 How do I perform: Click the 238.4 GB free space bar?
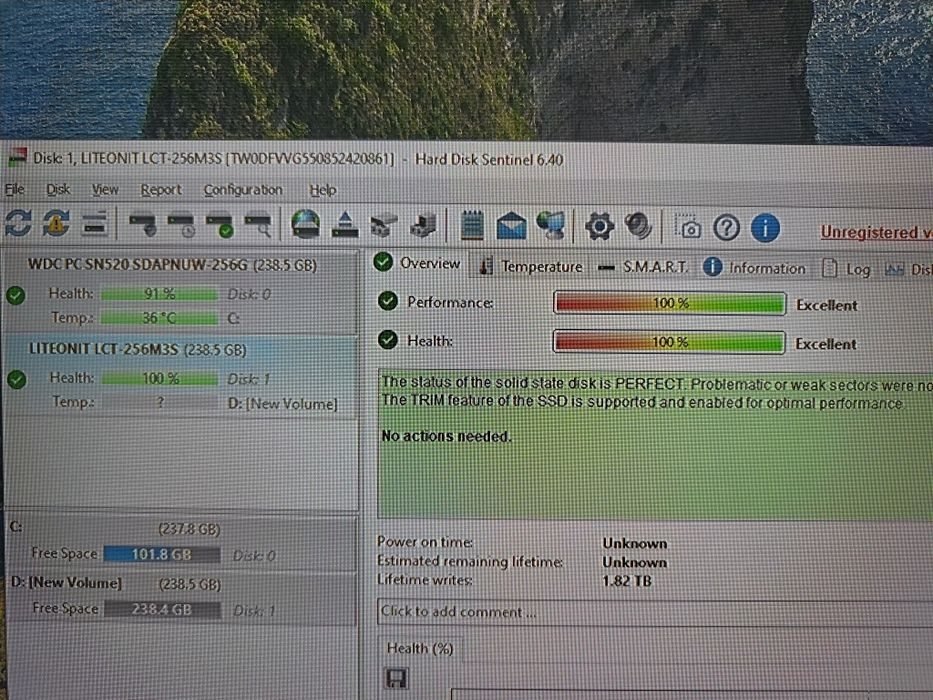[x=162, y=610]
